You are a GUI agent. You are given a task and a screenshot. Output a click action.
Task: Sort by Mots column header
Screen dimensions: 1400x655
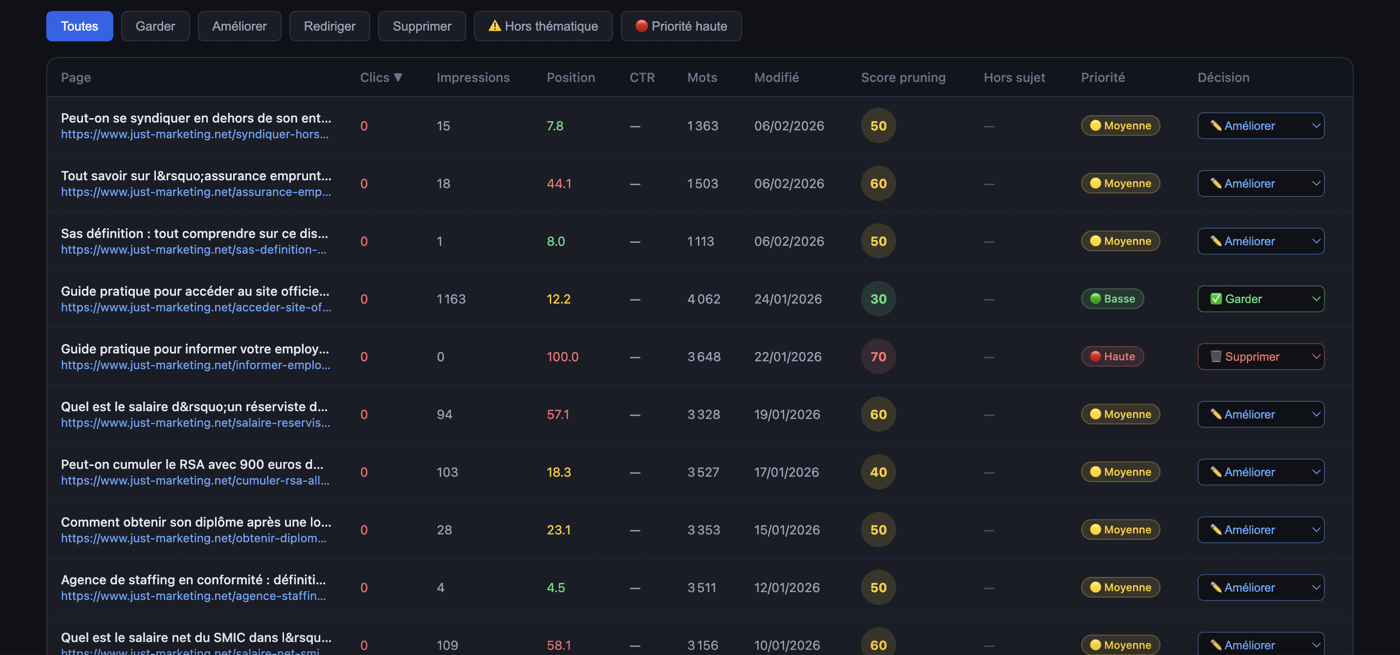(x=702, y=77)
